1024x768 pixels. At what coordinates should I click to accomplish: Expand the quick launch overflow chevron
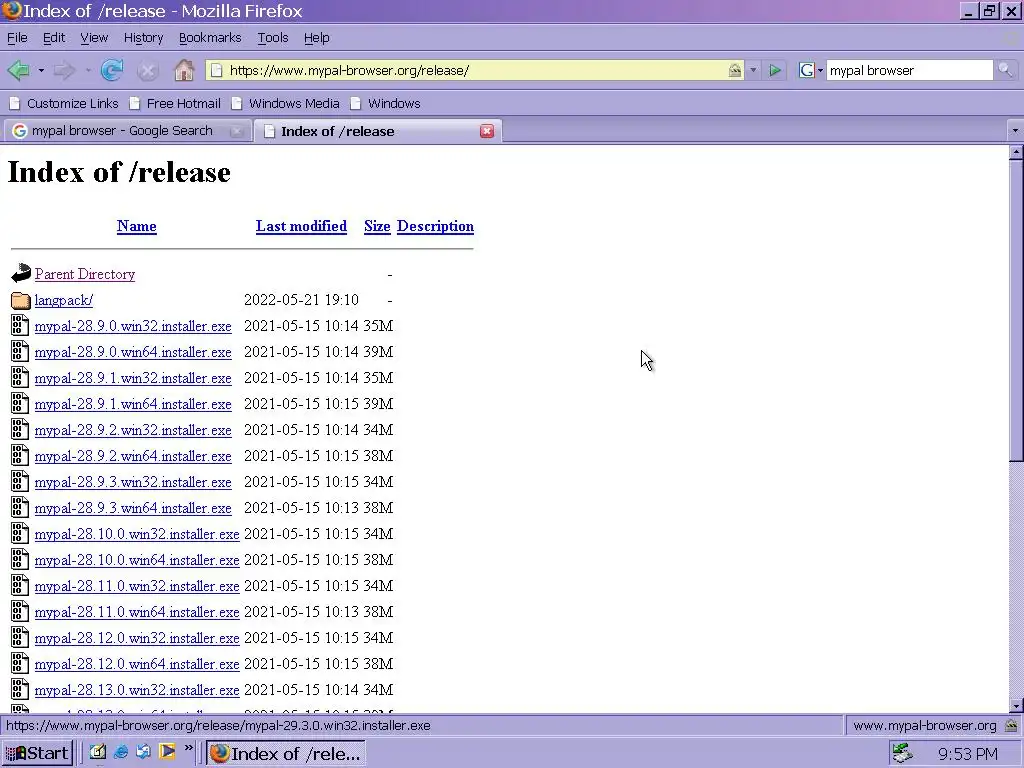[x=189, y=748]
